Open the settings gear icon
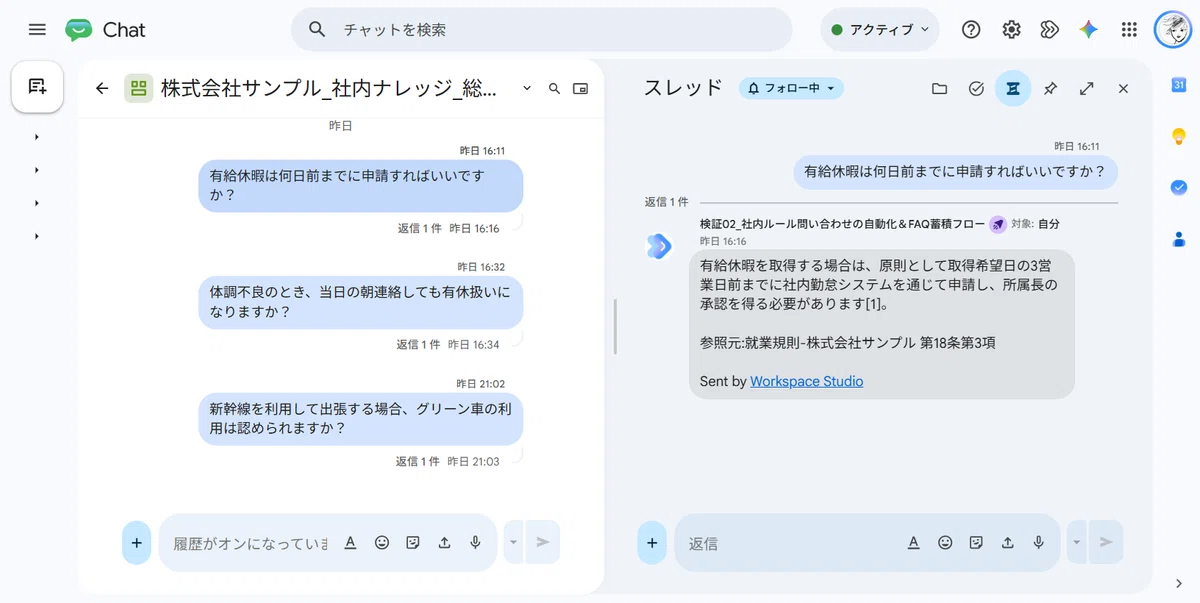Image resolution: width=1200 pixels, height=603 pixels. tap(1011, 30)
